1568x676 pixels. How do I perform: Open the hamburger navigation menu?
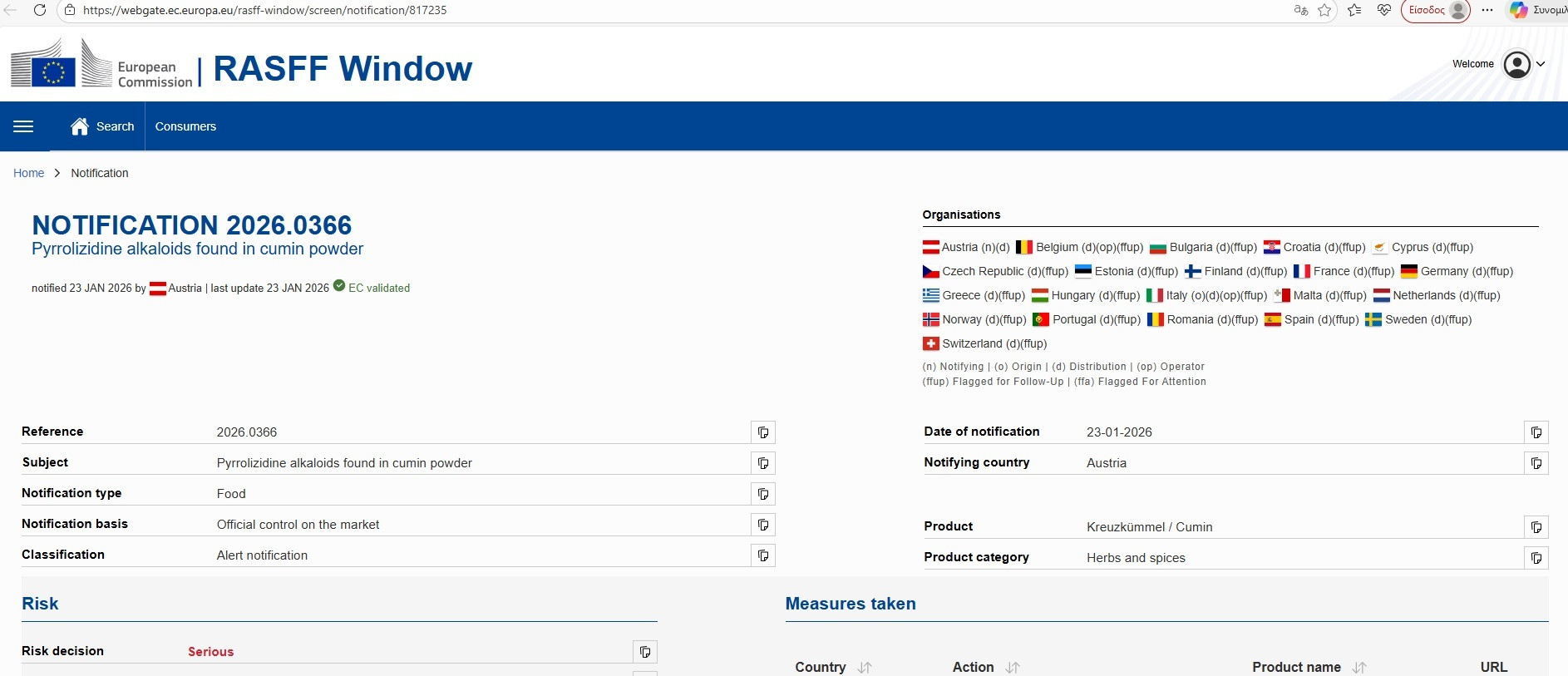[x=23, y=126]
